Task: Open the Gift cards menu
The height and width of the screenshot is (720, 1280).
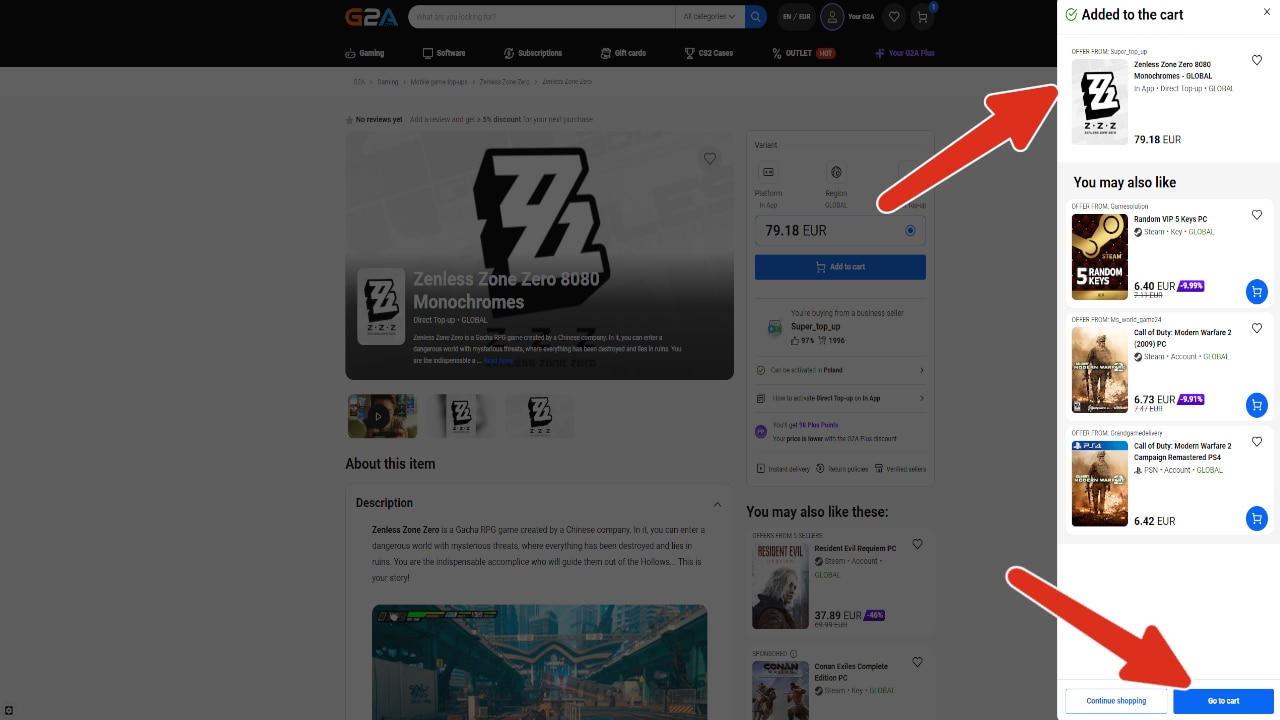Action: 623,53
